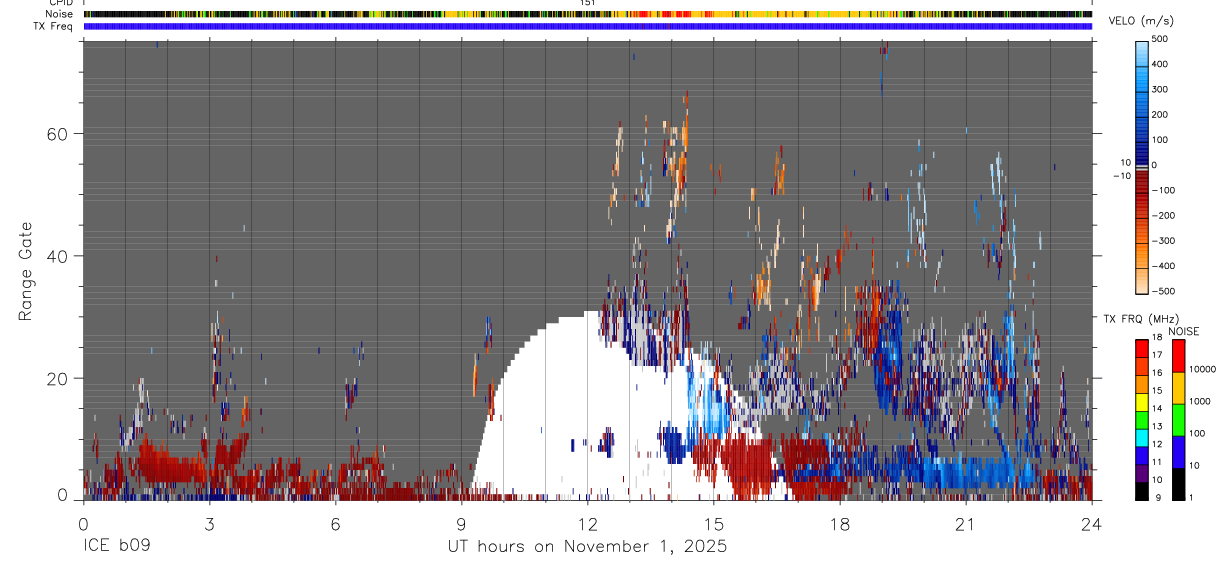1228x567 pixels.
Task: Click the 400 tick on velocity scale
Action: pyautogui.click(x=1162, y=64)
